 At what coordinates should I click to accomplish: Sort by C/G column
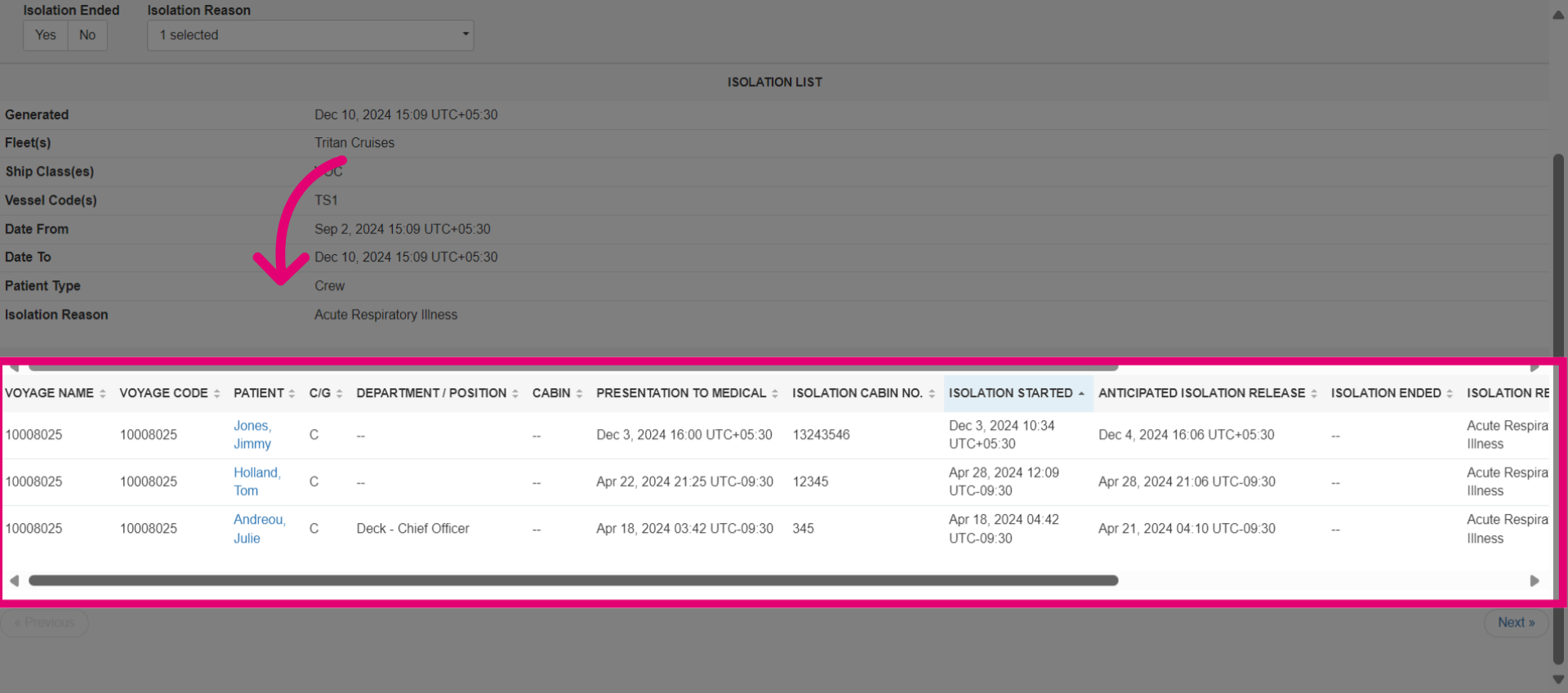pyautogui.click(x=326, y=393)
